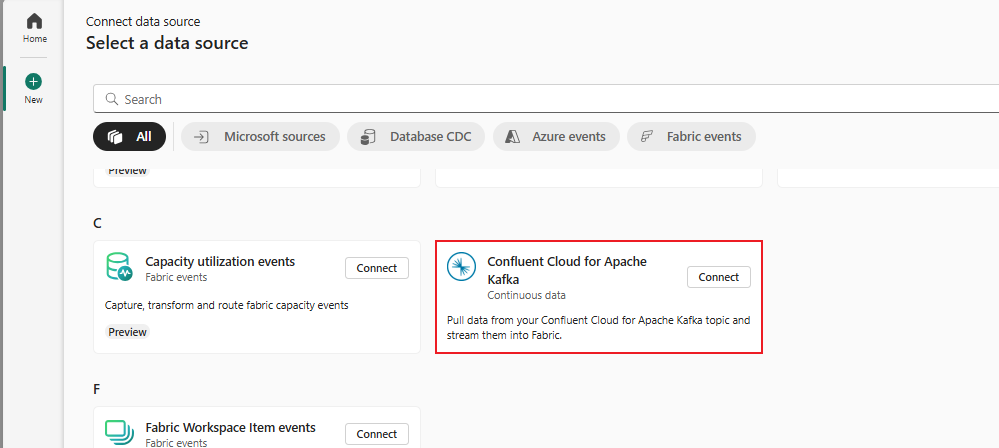Click the Fabric Workspace Item events icon

coord(120,432)
